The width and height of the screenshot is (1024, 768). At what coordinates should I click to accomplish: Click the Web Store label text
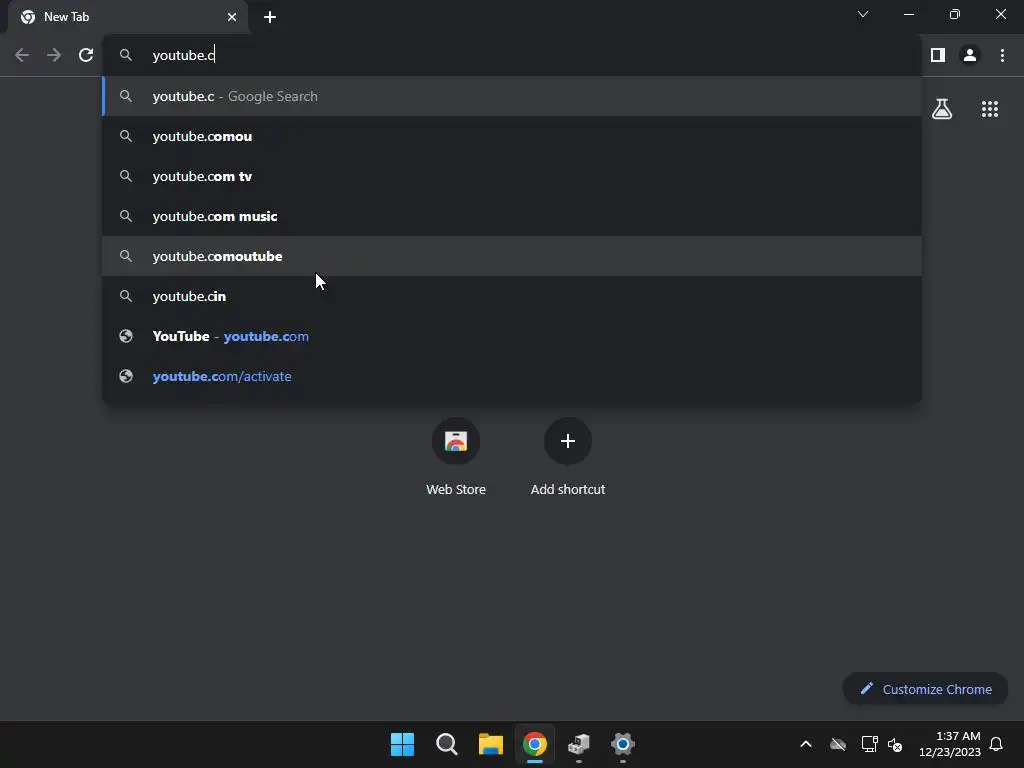coord(456,489)
